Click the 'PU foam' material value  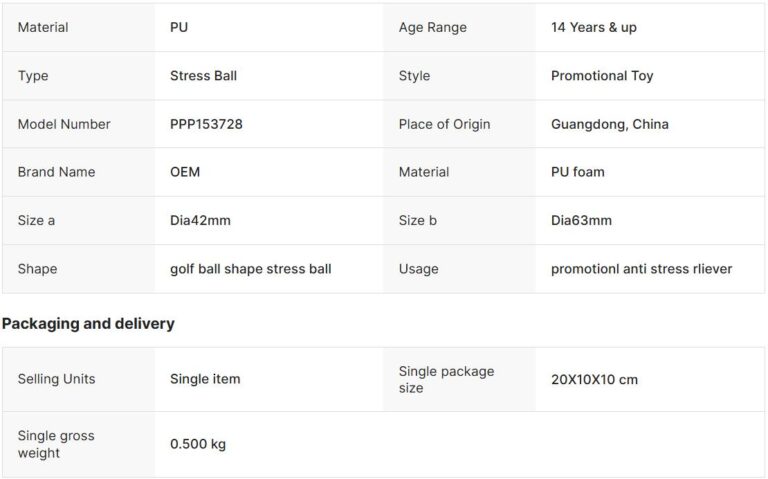pyautogui.click(x=578, y=172)
